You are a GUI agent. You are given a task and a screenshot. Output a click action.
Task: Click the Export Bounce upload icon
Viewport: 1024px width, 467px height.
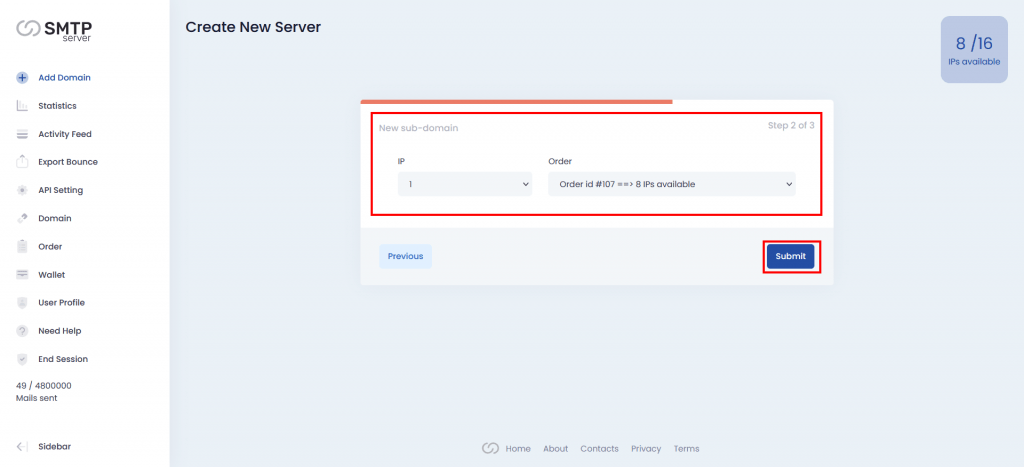[x=22, y=161]
